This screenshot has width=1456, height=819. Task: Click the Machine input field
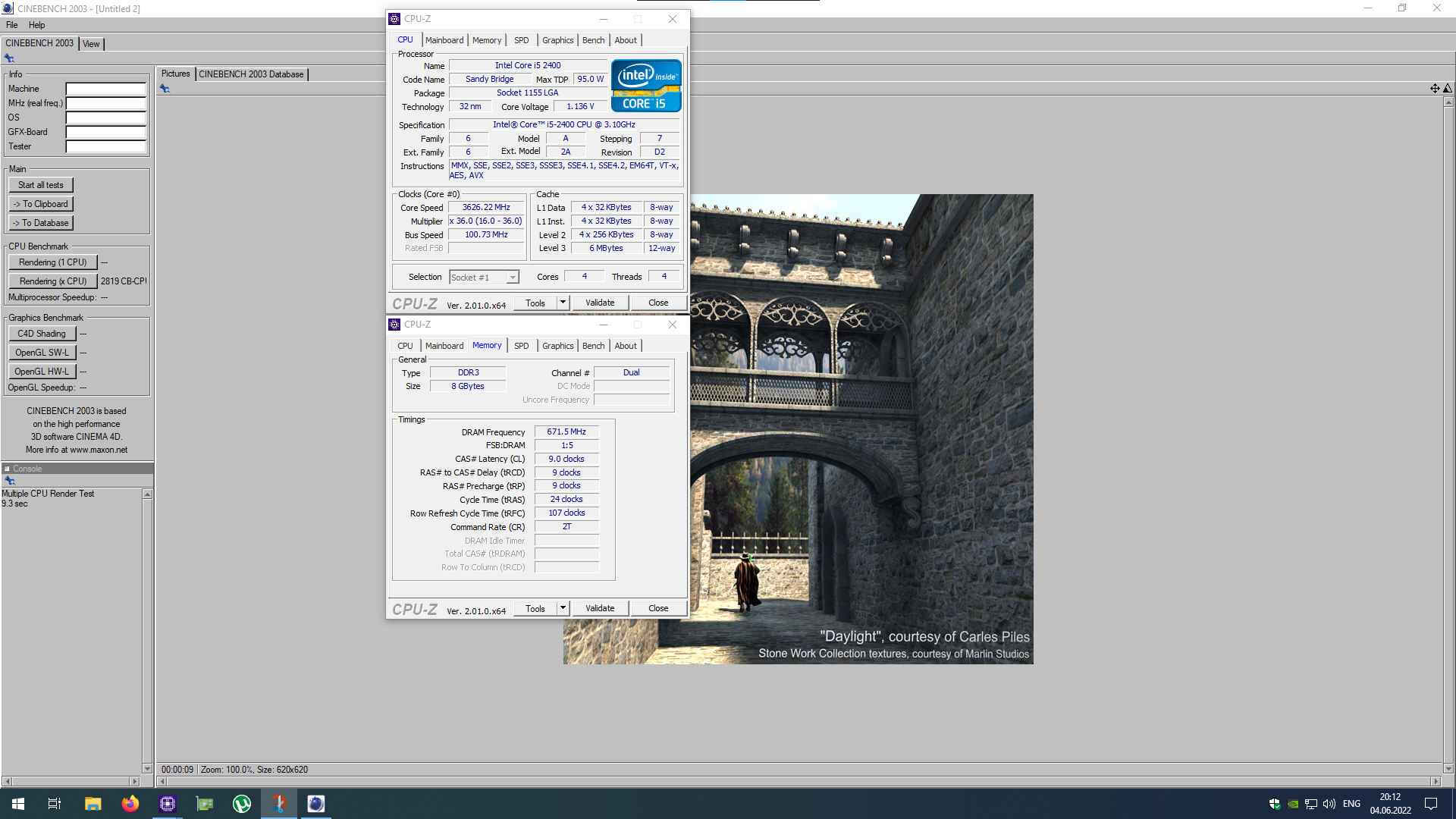[x=105, y=89]
